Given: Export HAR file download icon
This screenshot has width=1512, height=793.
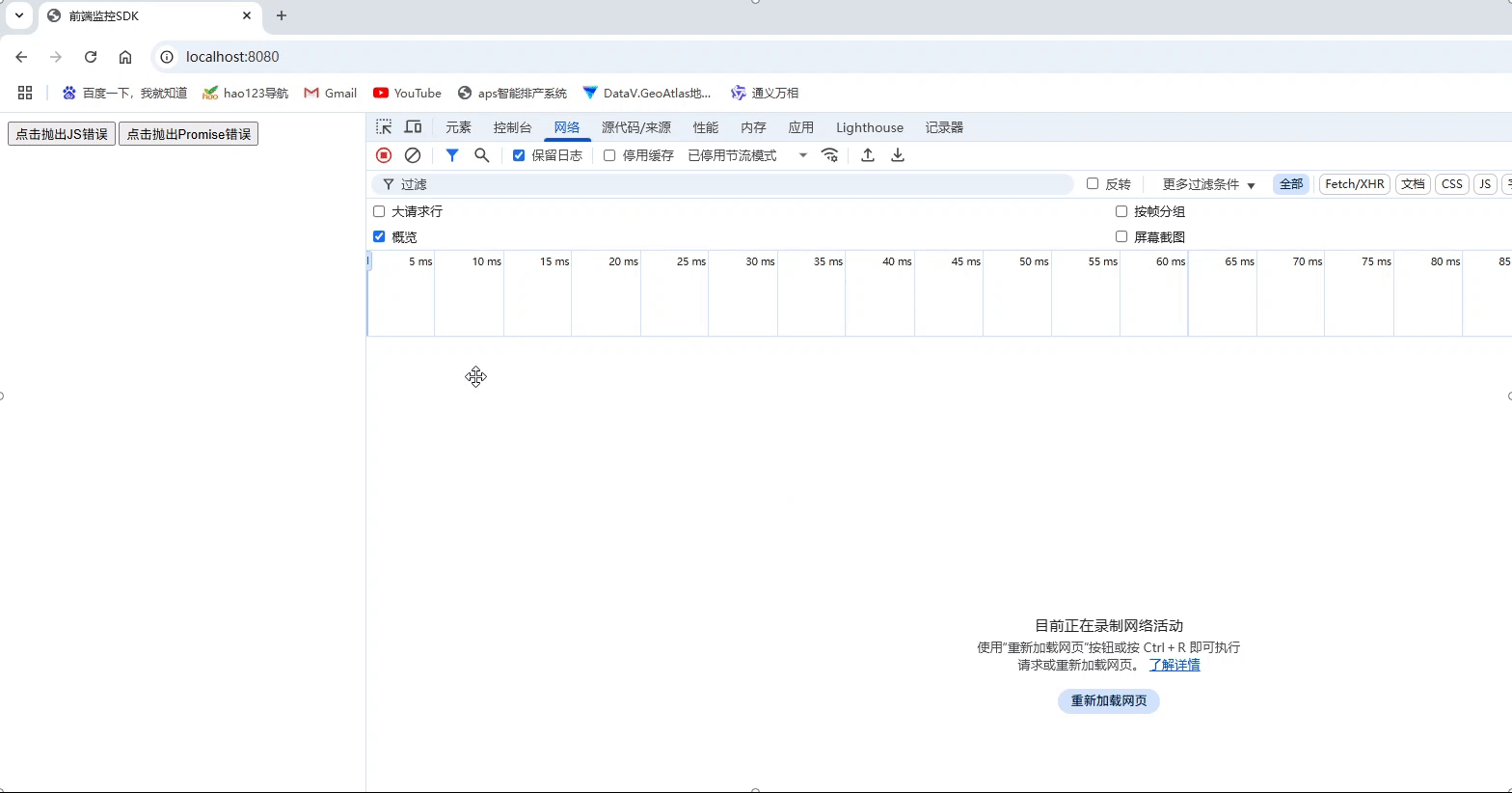Looking at the screenshot, I should (898, 155).
